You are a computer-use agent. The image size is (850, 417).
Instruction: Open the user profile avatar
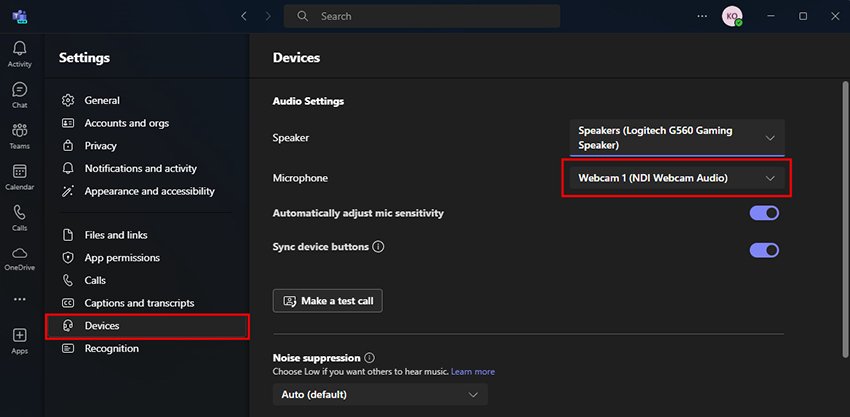click(731, 17)
